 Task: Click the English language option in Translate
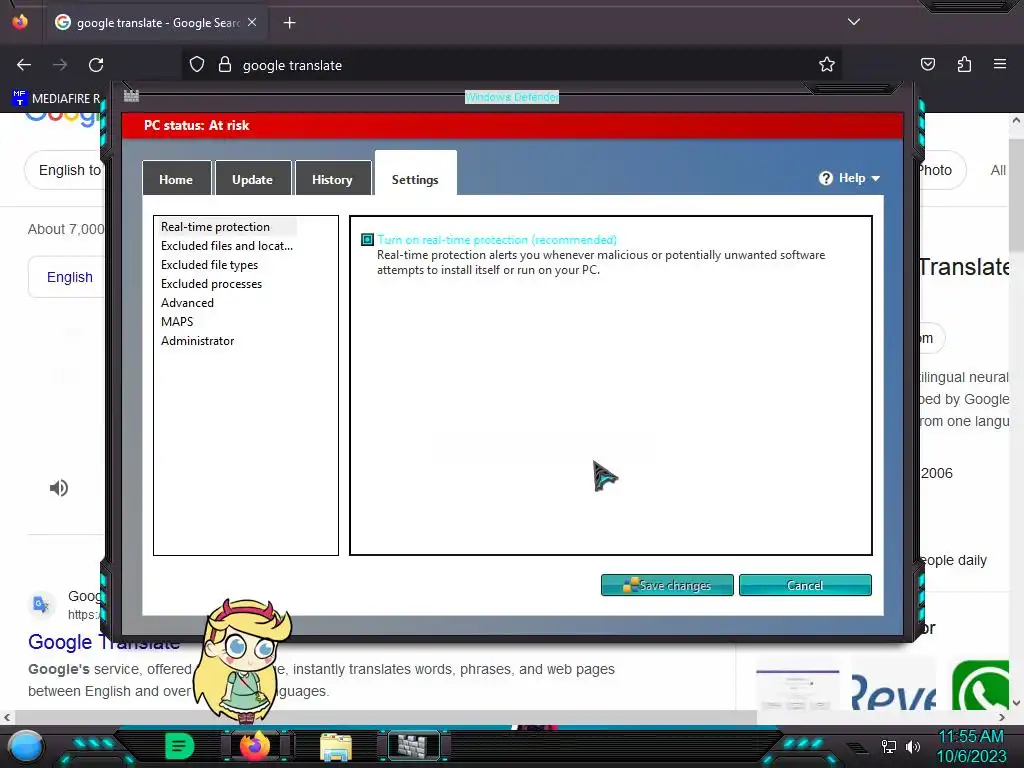pos(70,277)
